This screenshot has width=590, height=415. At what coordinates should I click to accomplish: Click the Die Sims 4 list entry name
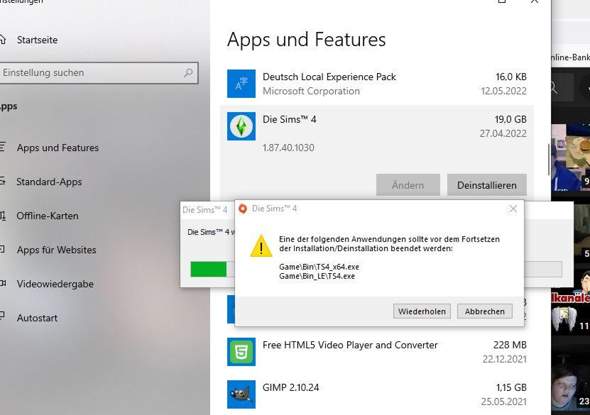point(289,120)
